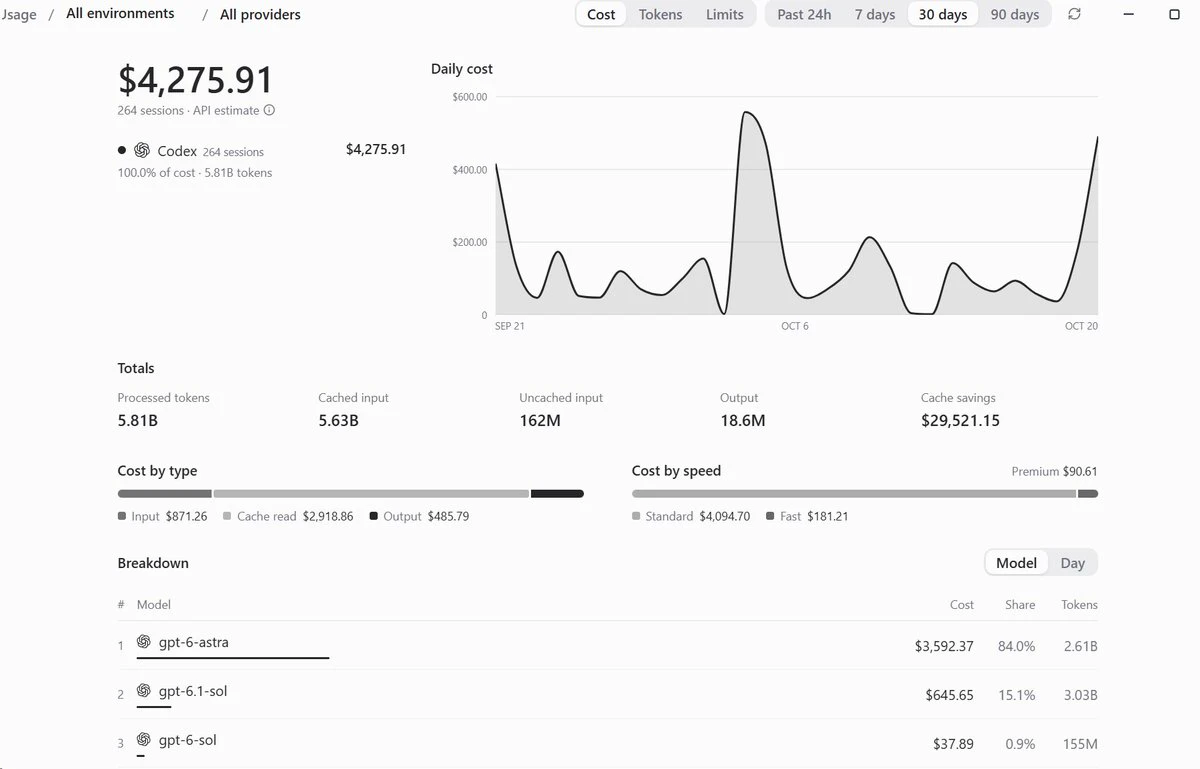Click the 15.1% share cell
1200x769 pixels.
click(x=1017, y=695)
